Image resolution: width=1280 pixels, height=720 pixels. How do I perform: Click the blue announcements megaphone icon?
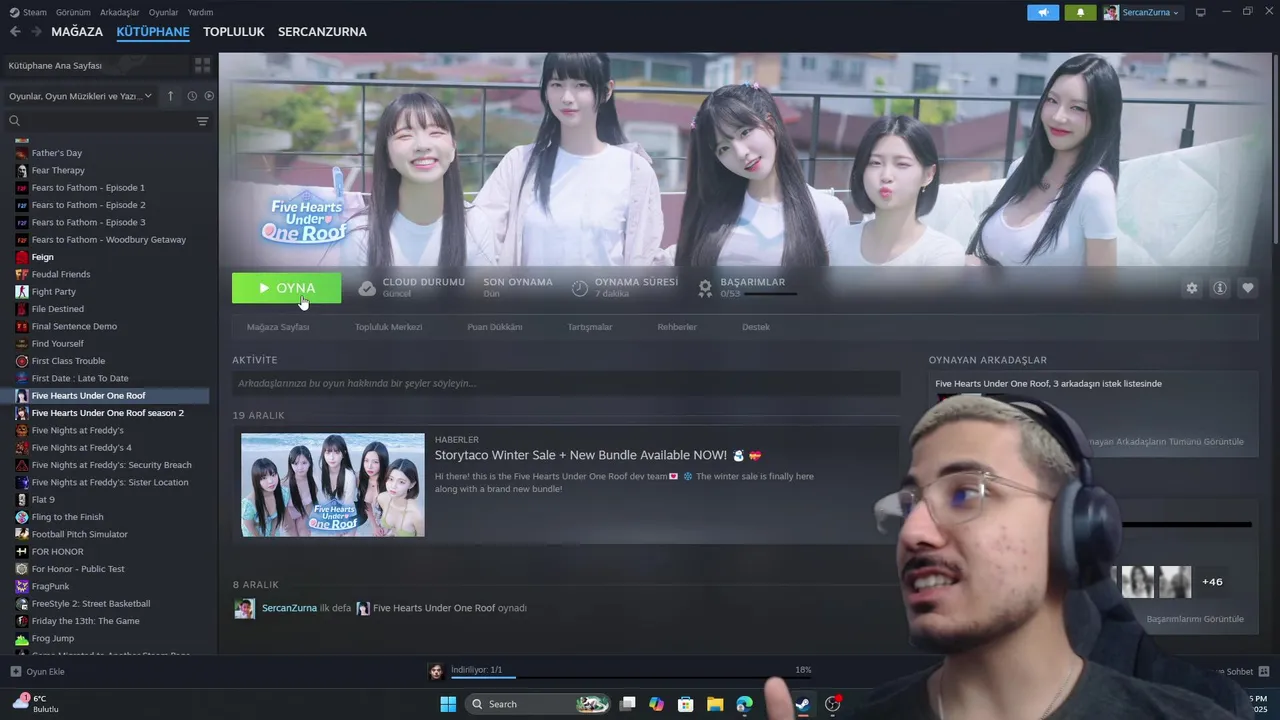[1042, 12]
